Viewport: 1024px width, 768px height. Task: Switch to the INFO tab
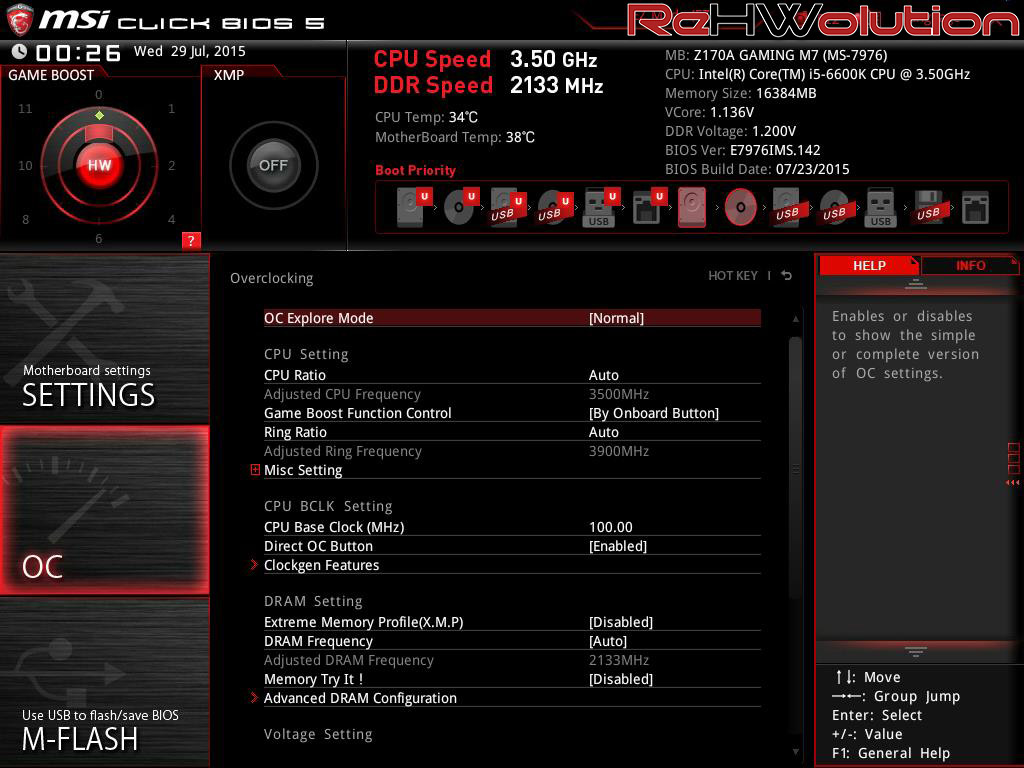click(x=969, y=265)
